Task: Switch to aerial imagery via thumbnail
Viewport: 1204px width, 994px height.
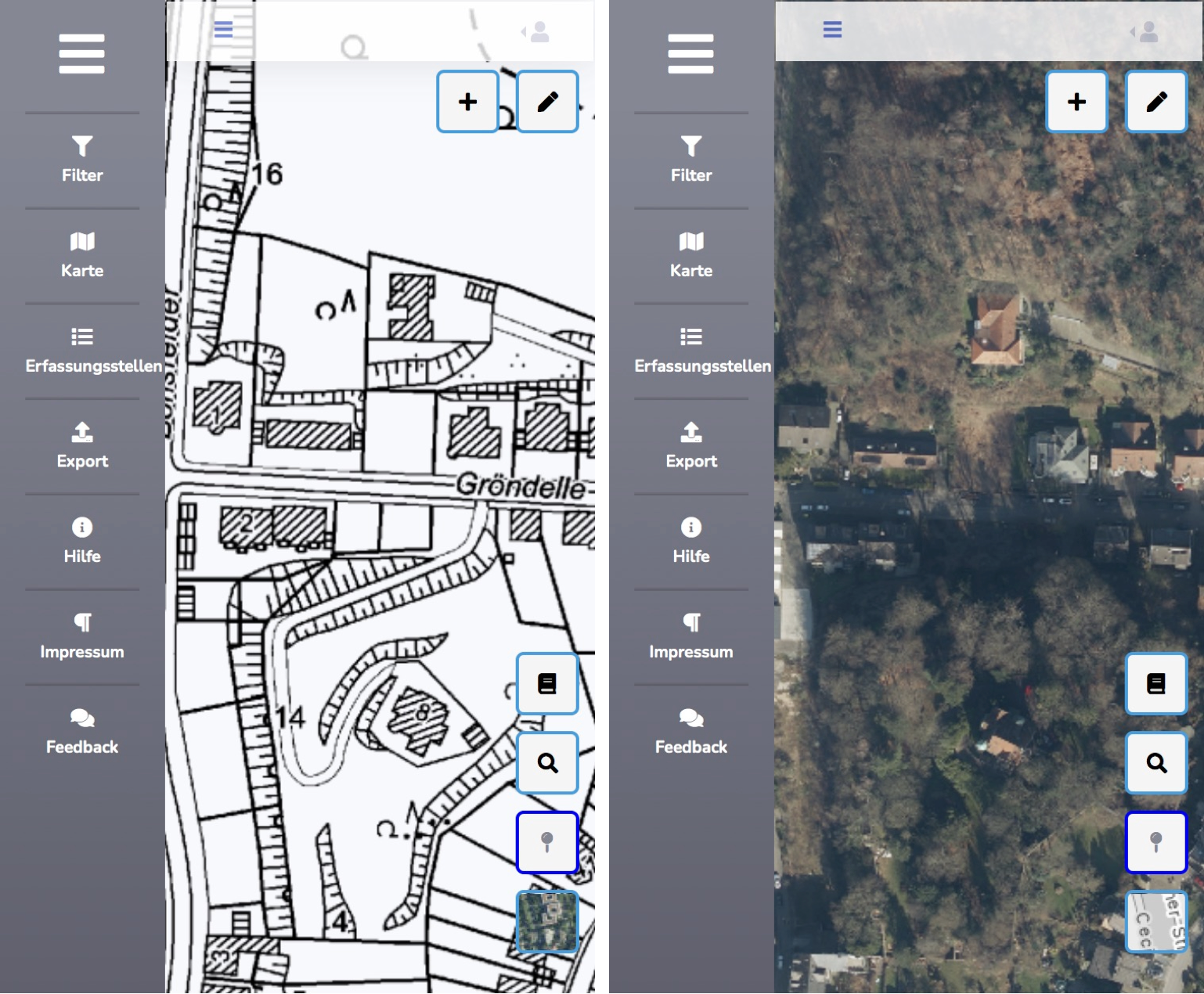Action: (547, 922)
